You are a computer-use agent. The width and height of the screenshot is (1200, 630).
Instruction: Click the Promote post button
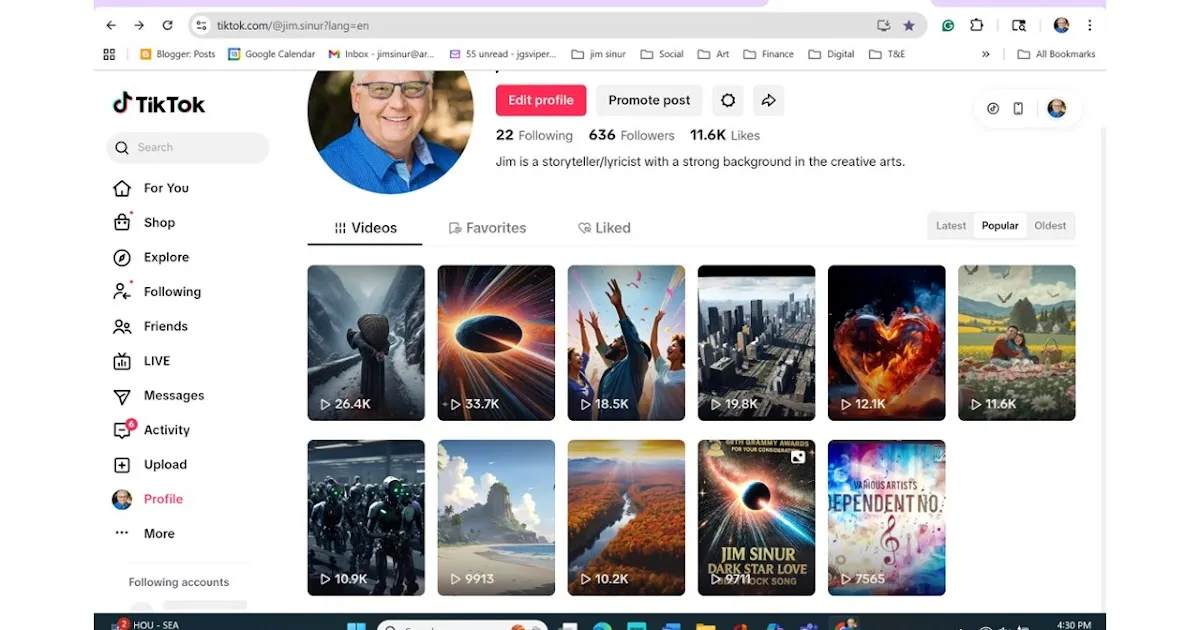tap(649, 100)
